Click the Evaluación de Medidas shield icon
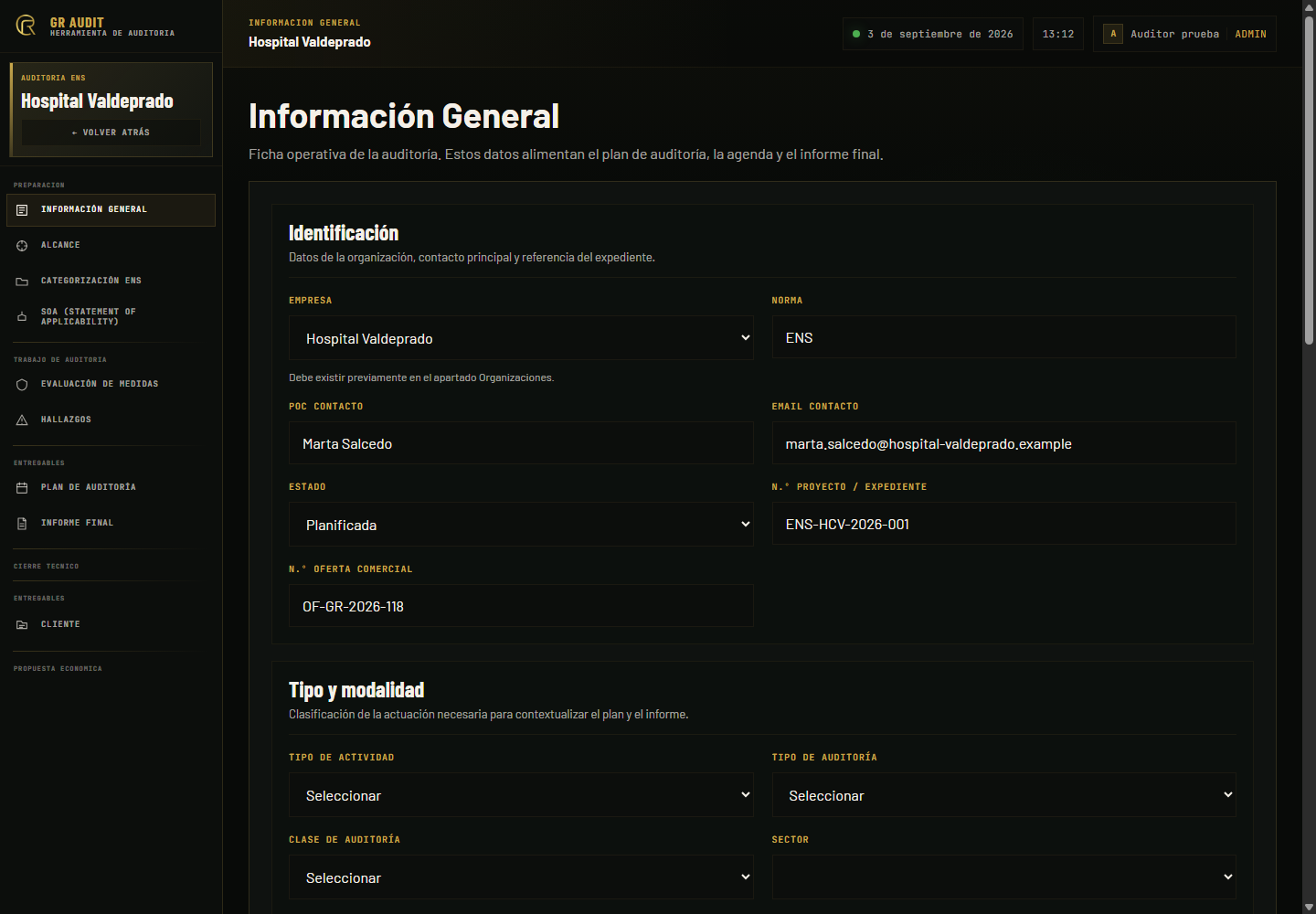The height and width of the screenshot is (914, 1316). (22, 385)
